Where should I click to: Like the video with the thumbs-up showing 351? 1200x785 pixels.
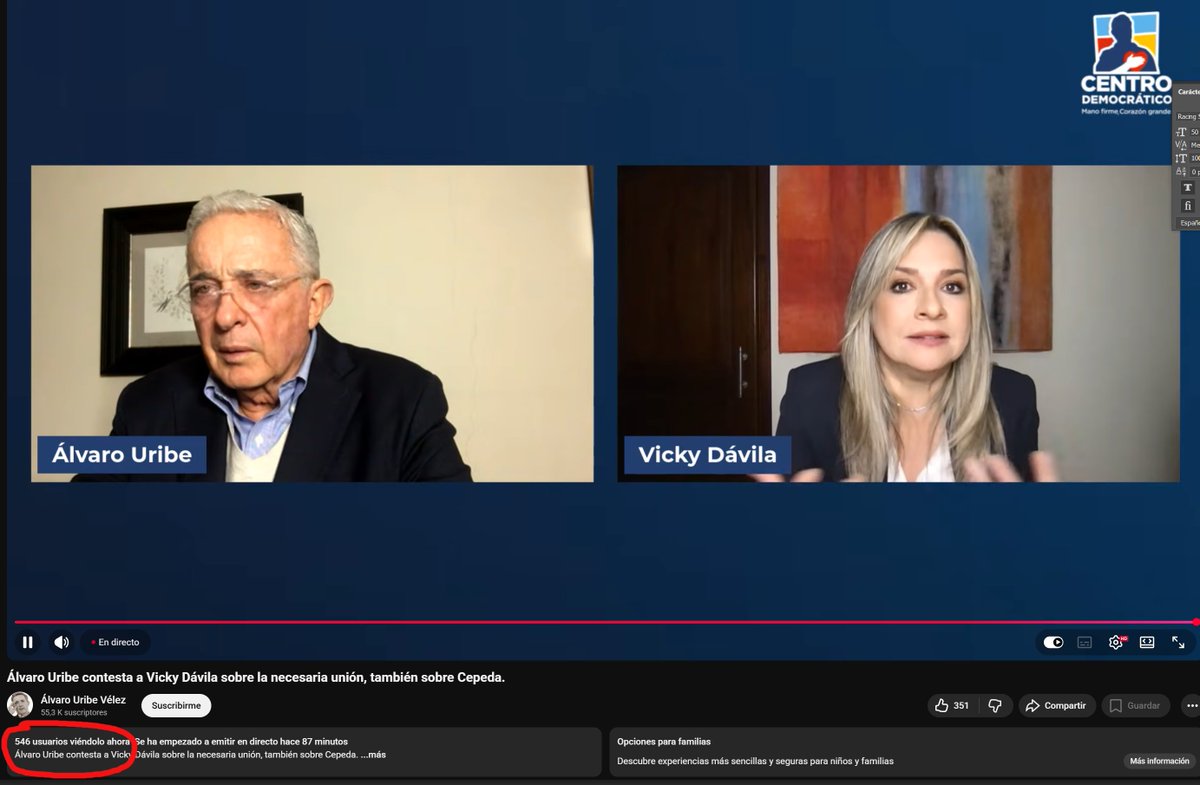point(952,705)
